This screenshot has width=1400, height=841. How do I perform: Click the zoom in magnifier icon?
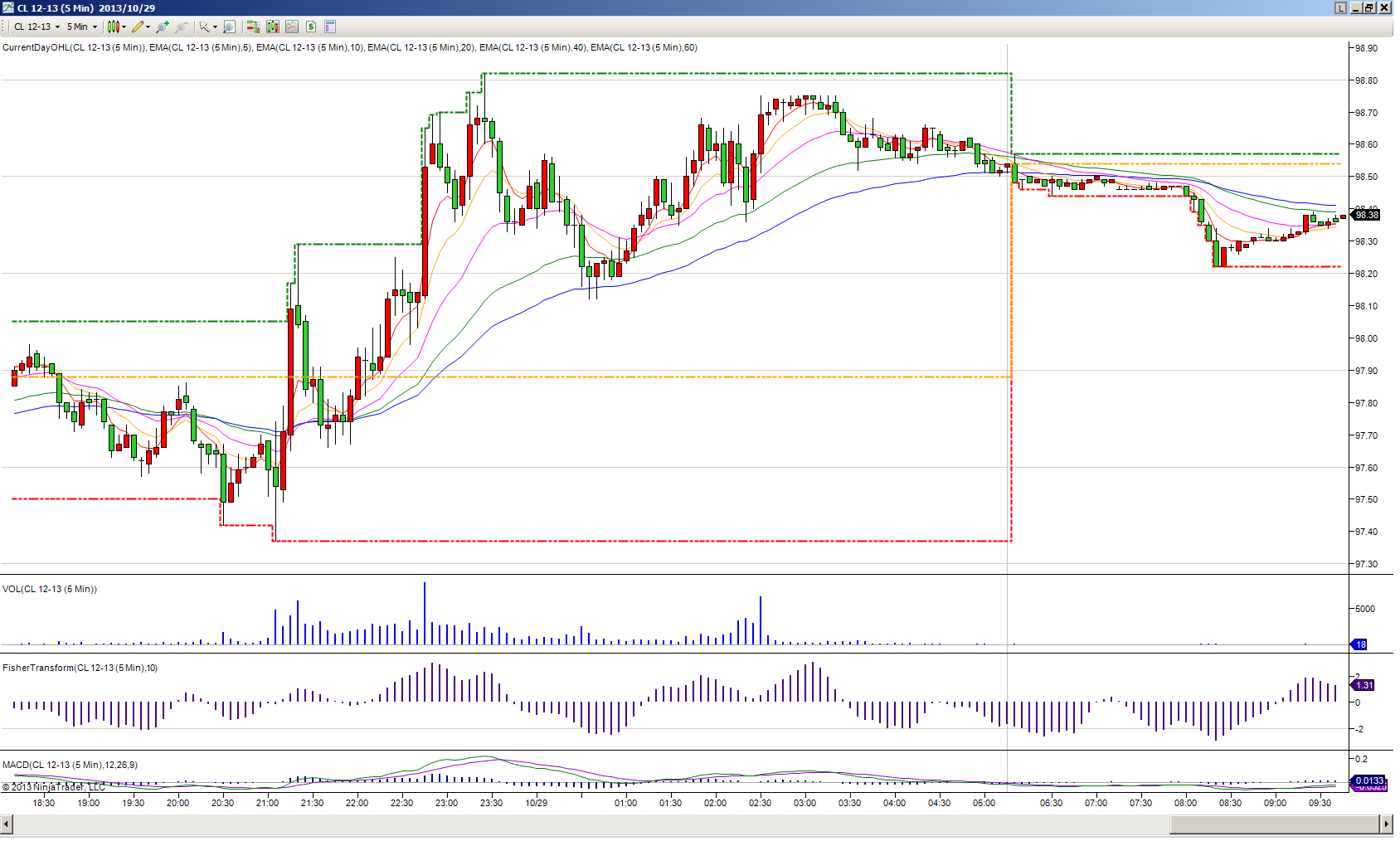point(163,27)
